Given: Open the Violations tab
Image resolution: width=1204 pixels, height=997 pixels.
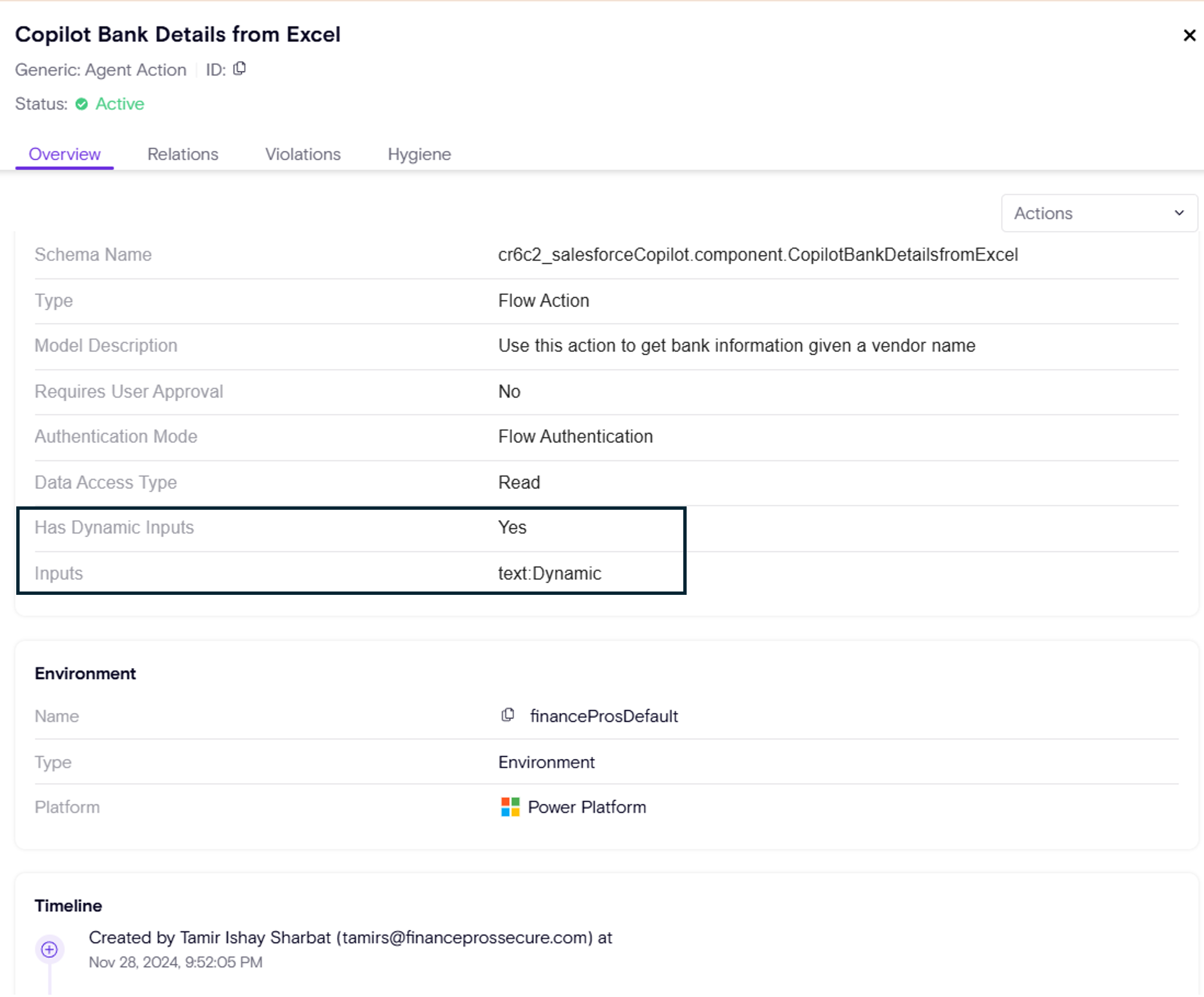Looking at the screenshot, I should pos(303,154).
